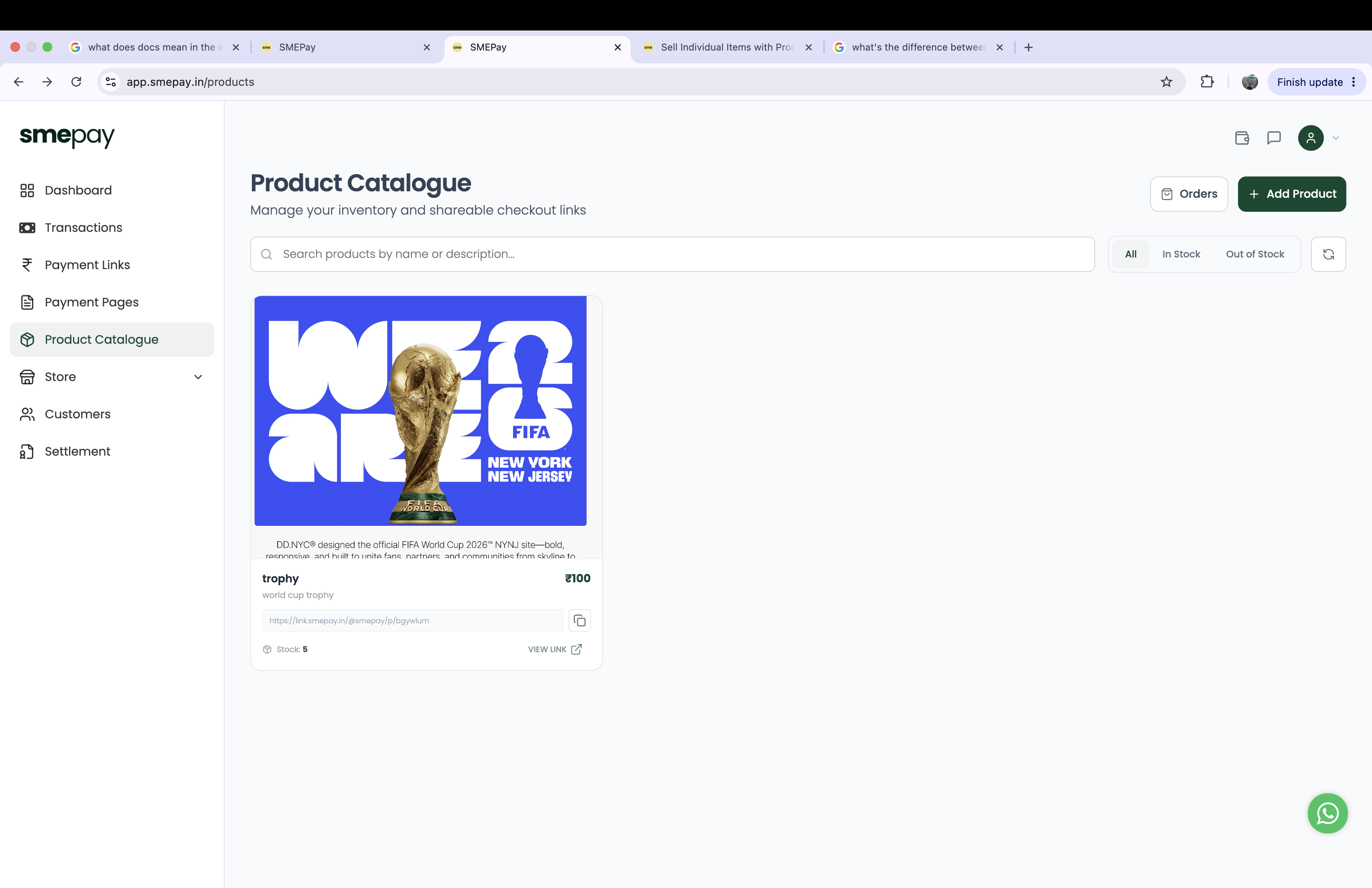Click the Payment Pages document icon
The image size is (1372, 888).
pos(27,302)
